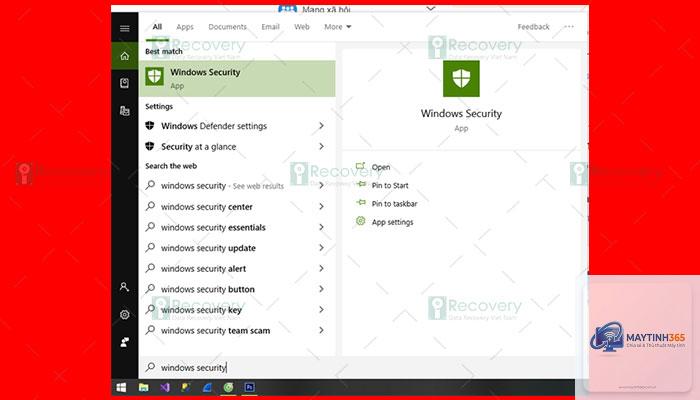
Task: Open the notebook icon in sidebar
Action: pyautogui.click(x=125, y=83)
